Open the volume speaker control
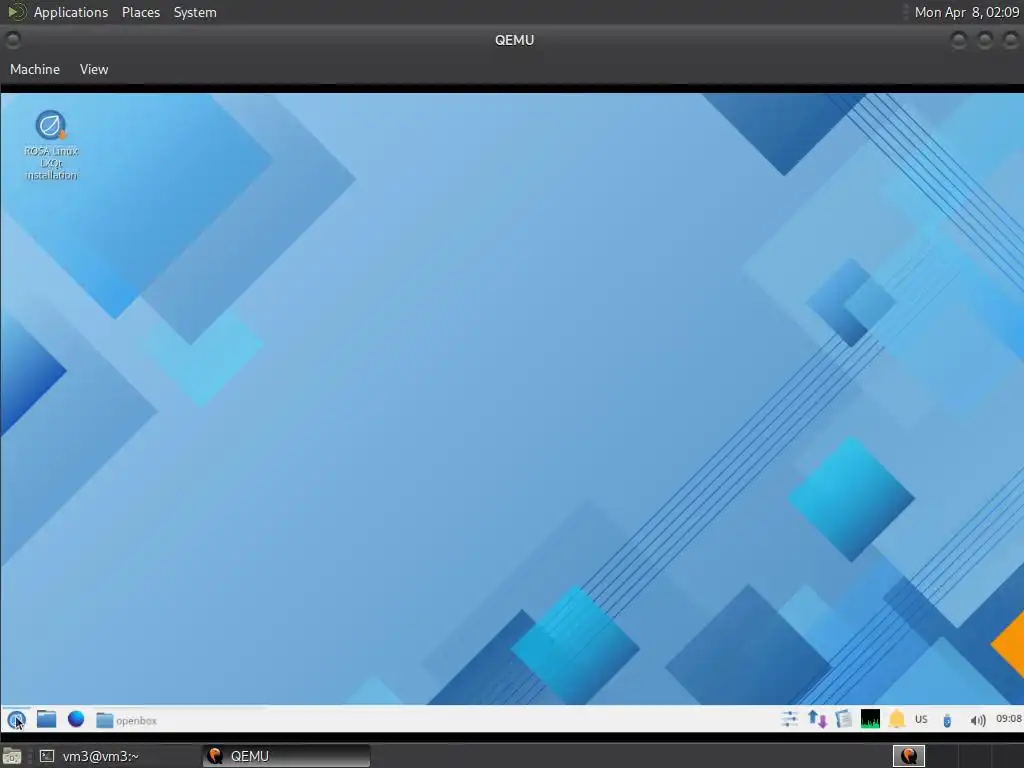 point(977,720)
